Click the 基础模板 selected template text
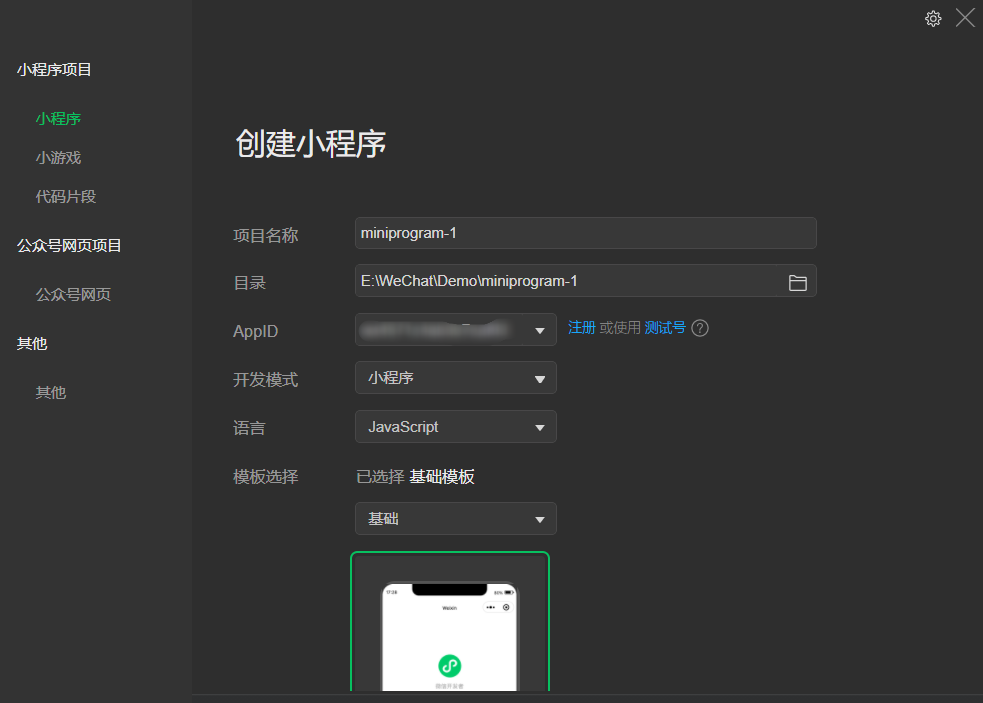This screenshot has height=703, width=983. 441,477
